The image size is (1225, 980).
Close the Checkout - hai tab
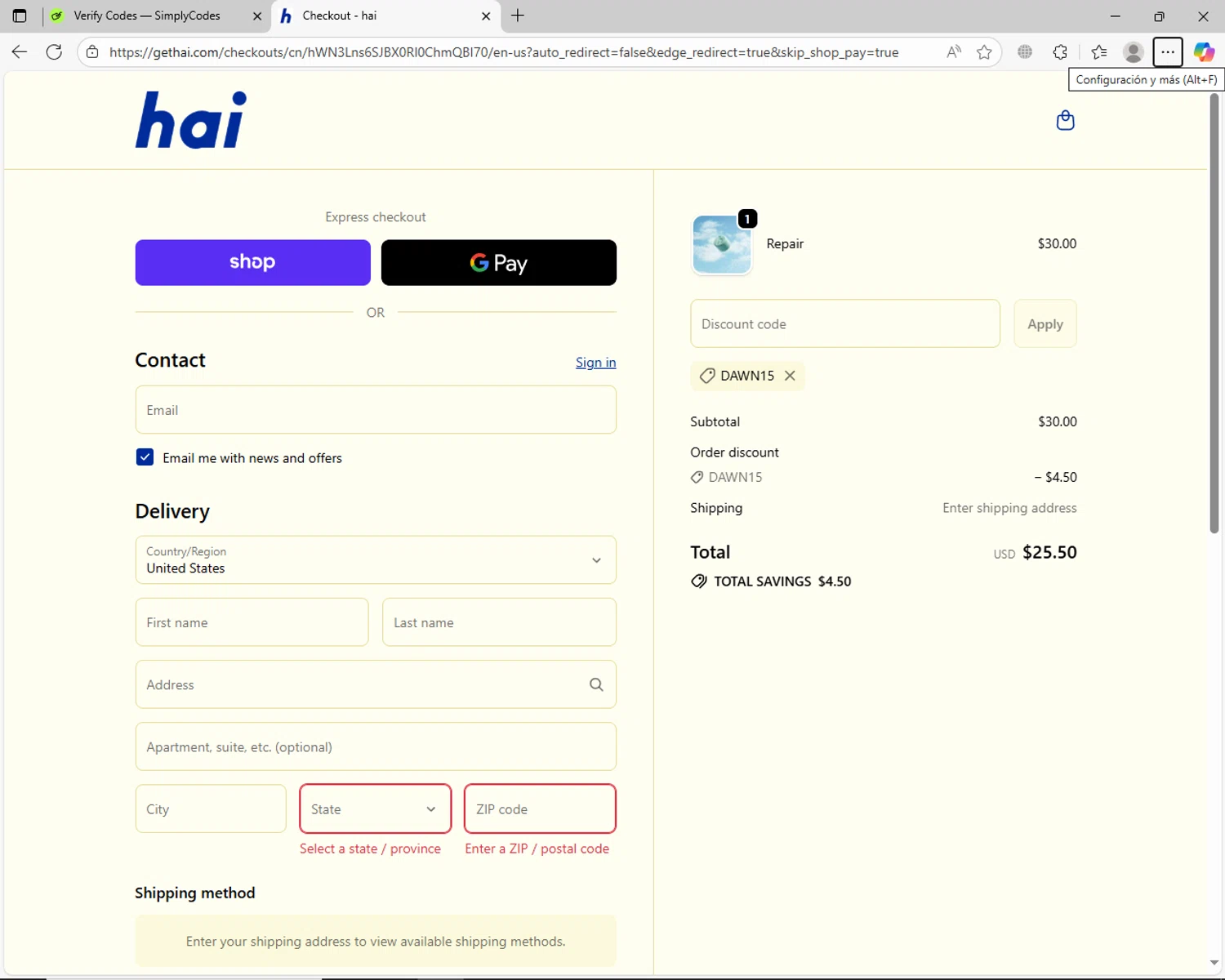coord(486,16)
